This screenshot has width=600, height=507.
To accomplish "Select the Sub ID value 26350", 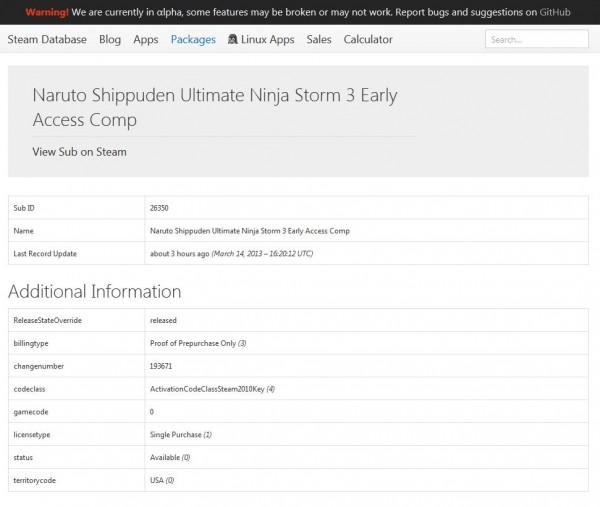I will click(159, 208).
